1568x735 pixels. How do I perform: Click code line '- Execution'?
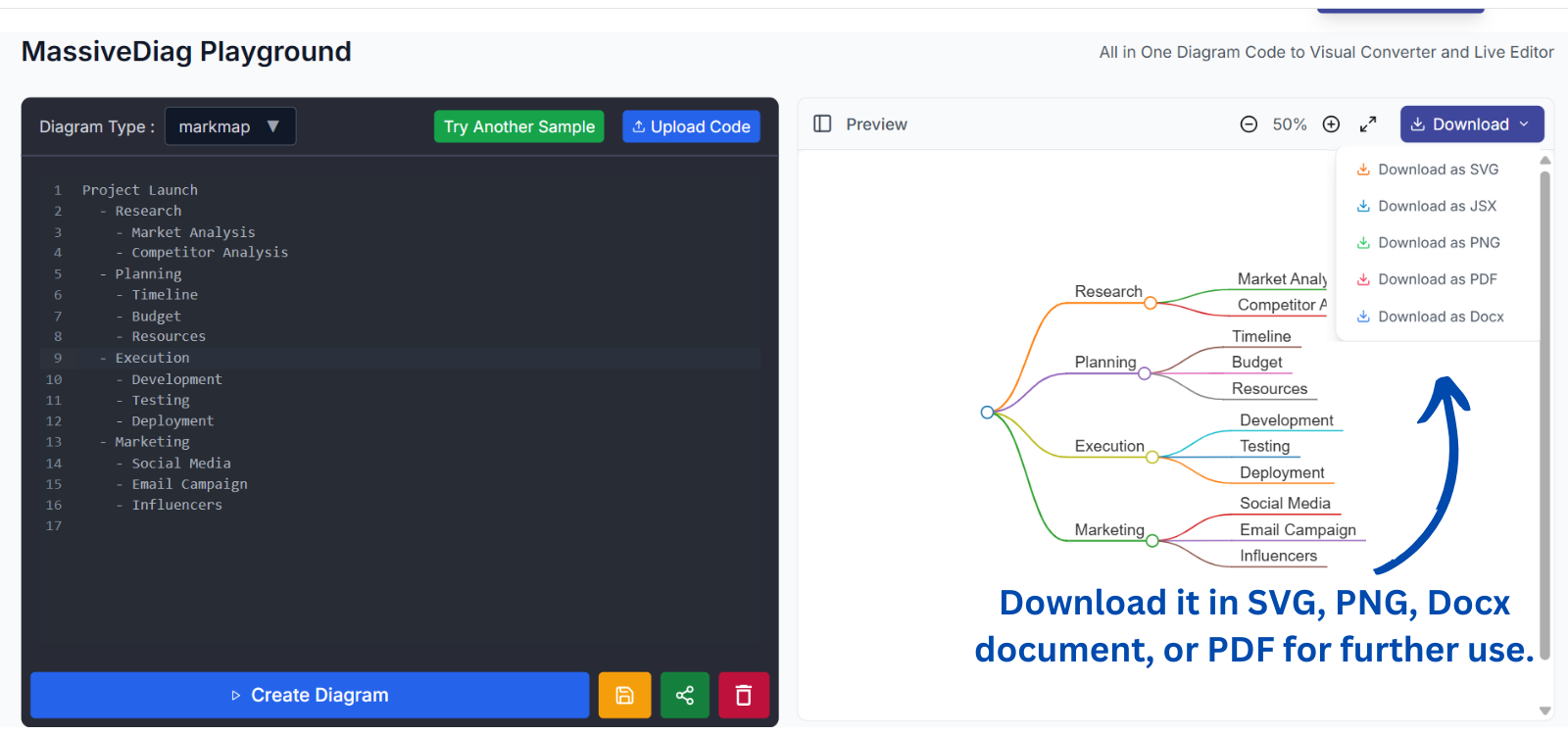144,359
